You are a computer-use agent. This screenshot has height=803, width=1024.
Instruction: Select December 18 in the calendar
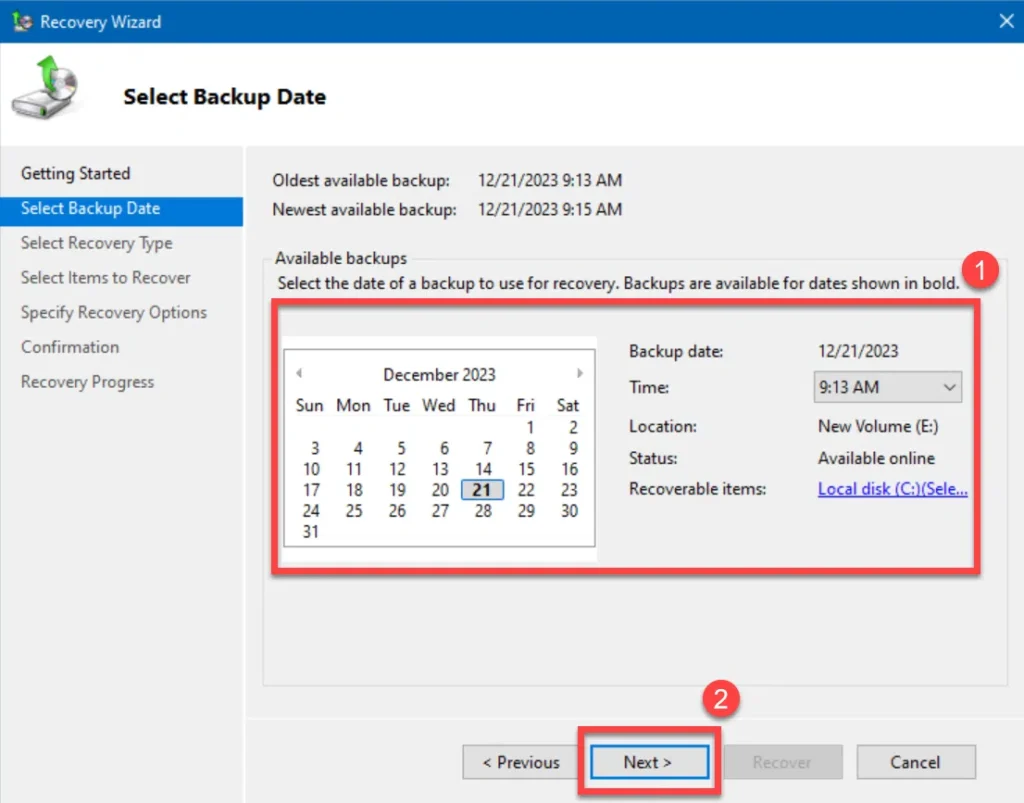[x=354, y=490]
